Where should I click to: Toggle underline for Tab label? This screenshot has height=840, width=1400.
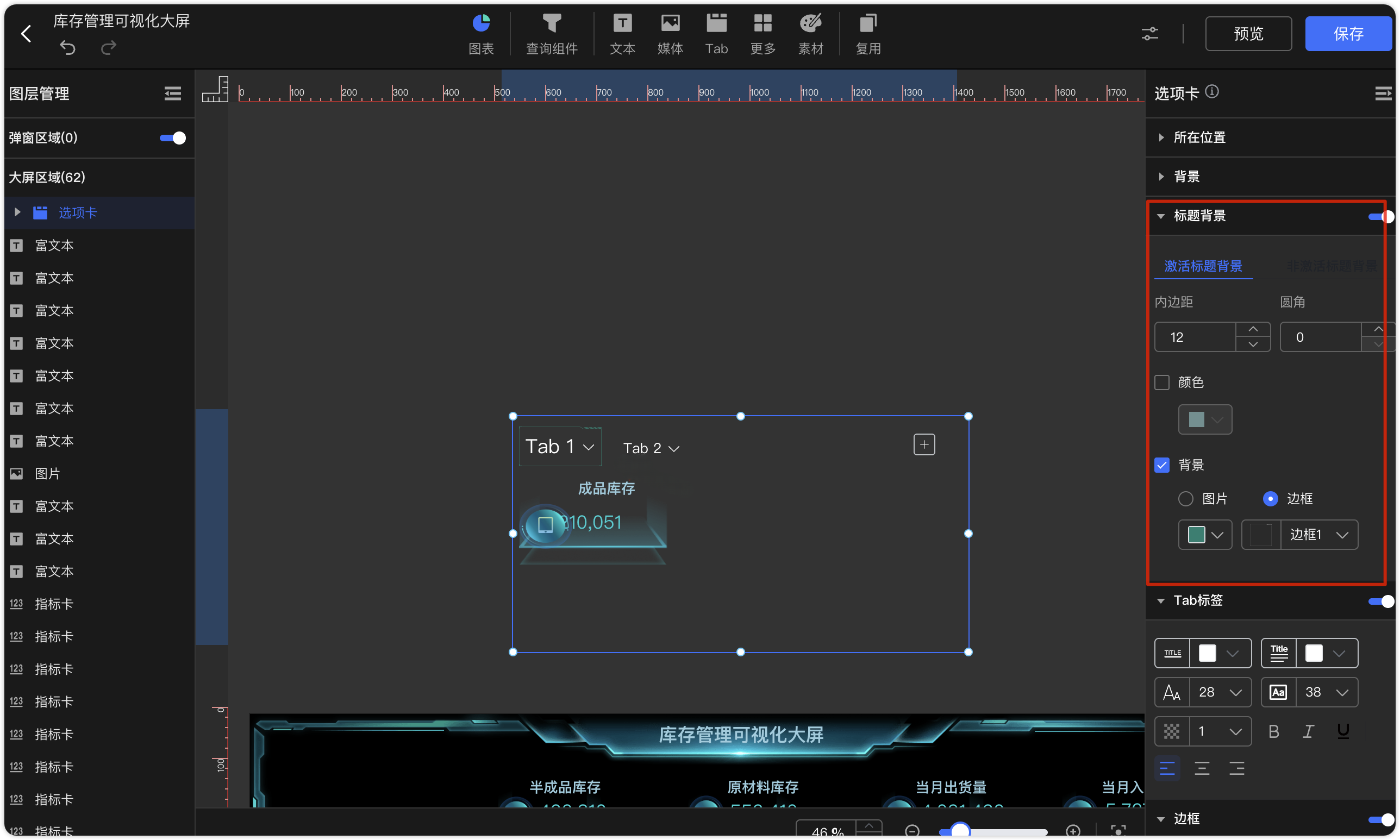click(x=1343, y=731)
